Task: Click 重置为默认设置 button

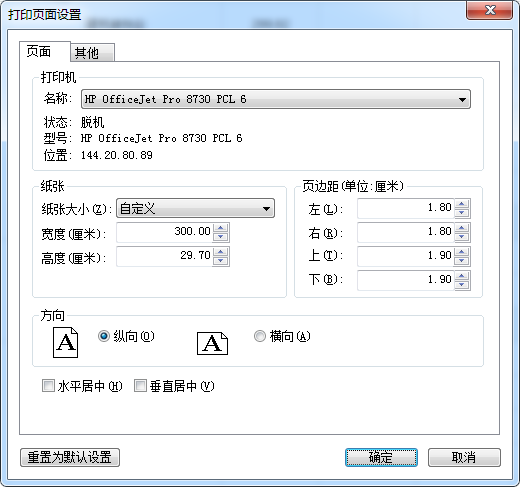Action: click(70, 457)
